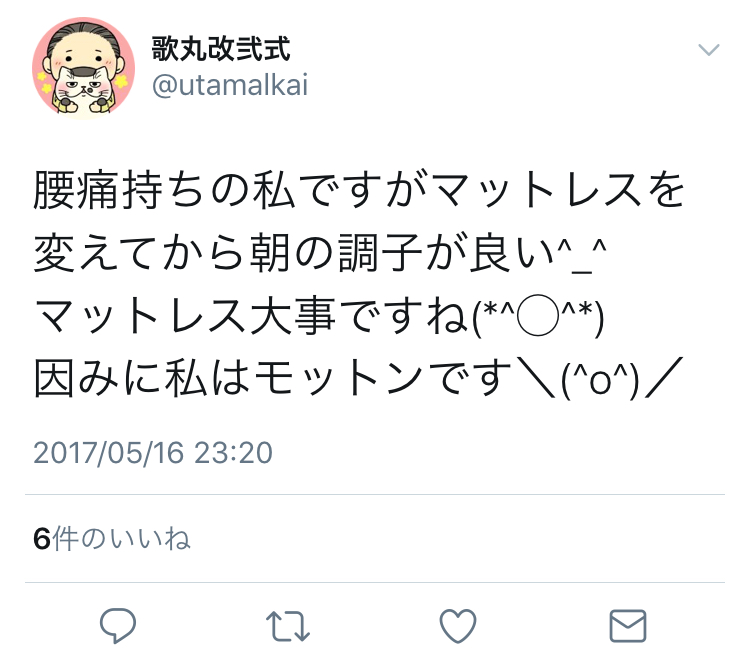Like the tweet with the heart icon
750x664 pixels.
tap(458, 626)
